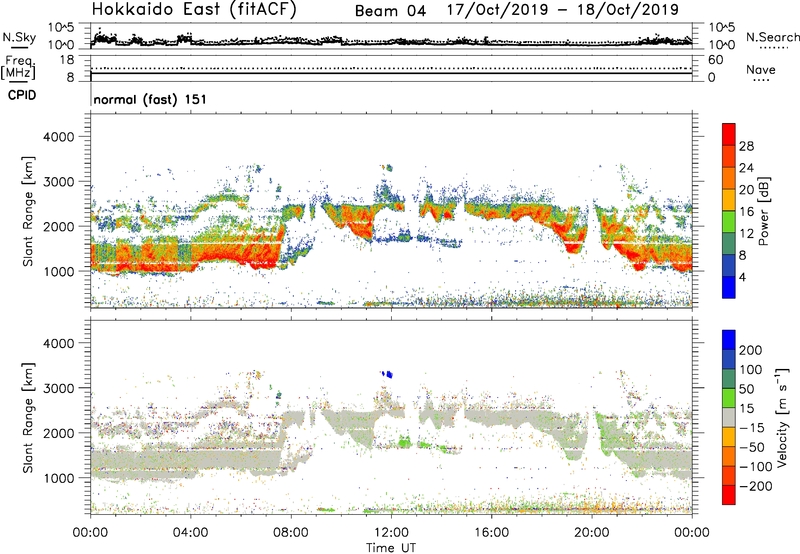Screen dimensions: 800x554
Task: Click the '200' velocity scale value
Action: coord(751,350)
